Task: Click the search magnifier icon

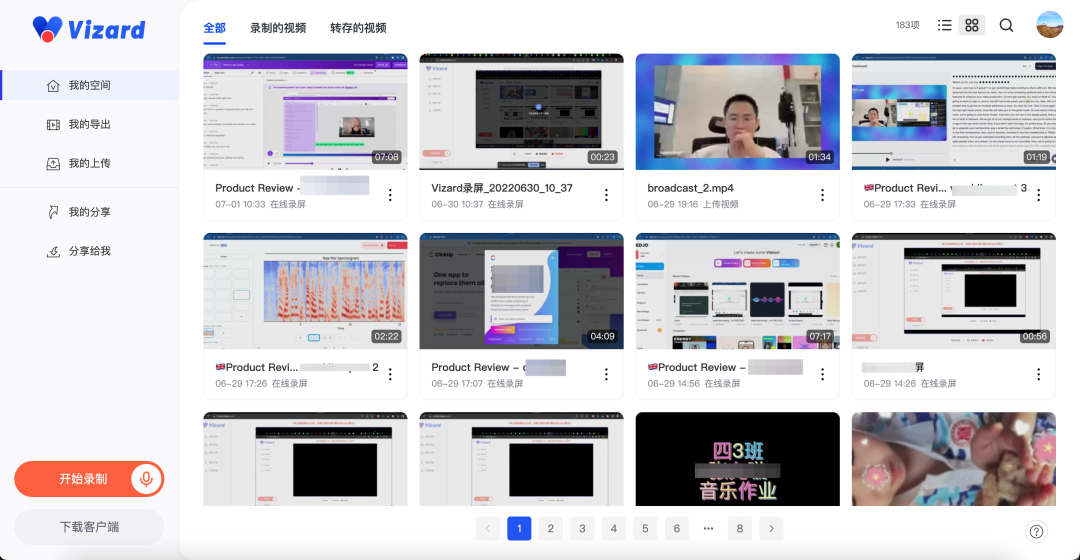Action: 1006,25
